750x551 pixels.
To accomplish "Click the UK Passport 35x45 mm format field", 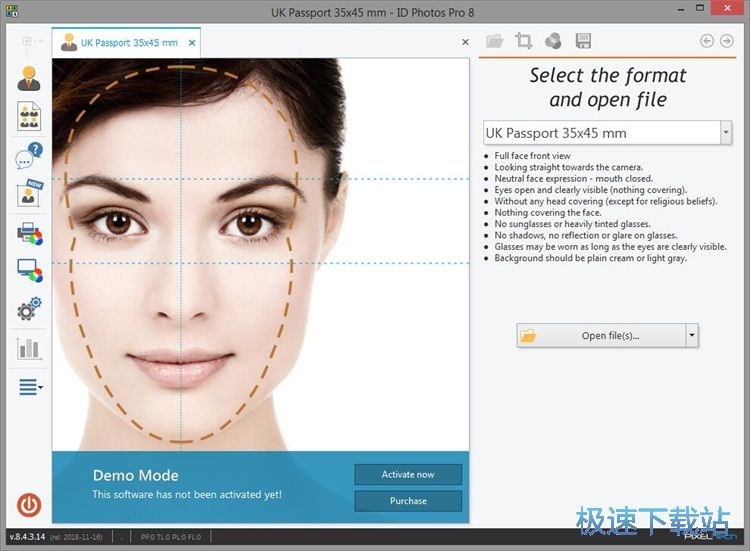I will point(602,132).
